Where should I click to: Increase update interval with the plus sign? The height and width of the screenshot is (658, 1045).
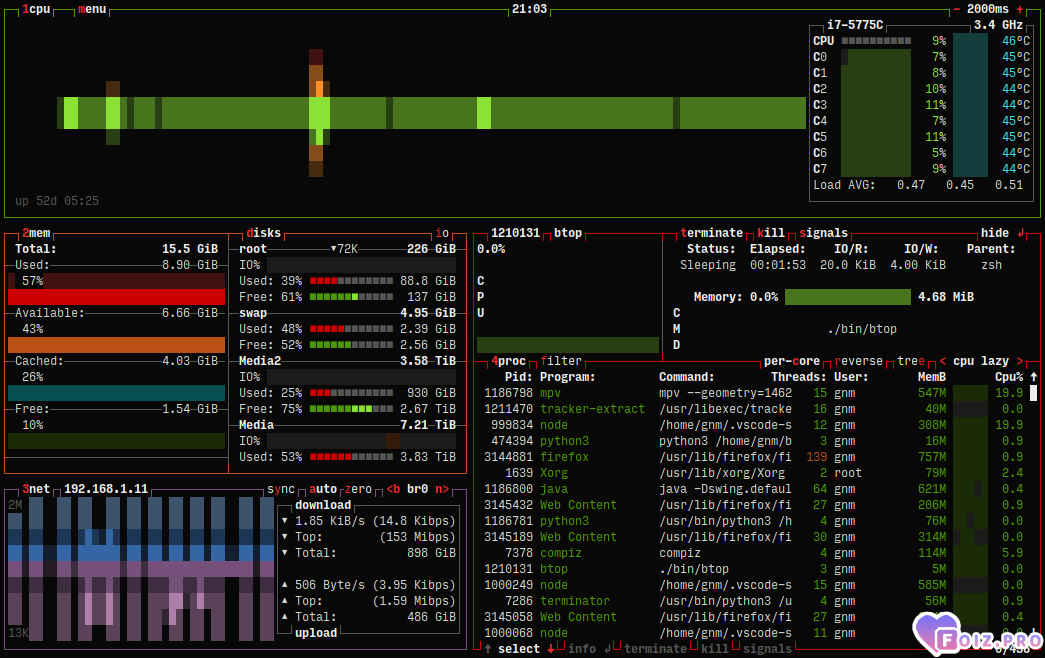(x=1020, y=9)
